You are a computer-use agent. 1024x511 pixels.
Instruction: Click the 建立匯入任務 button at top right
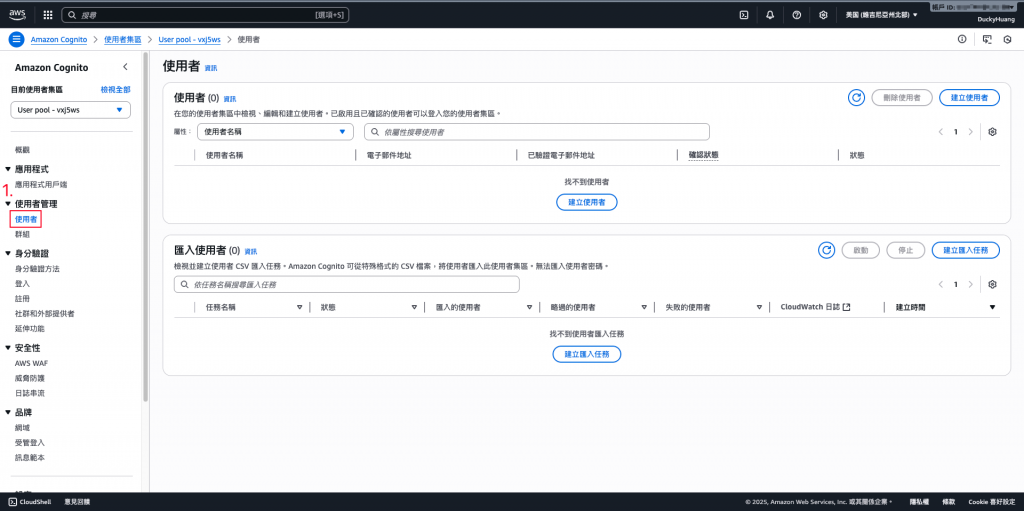pyautogui.click(x=966, y=250)
